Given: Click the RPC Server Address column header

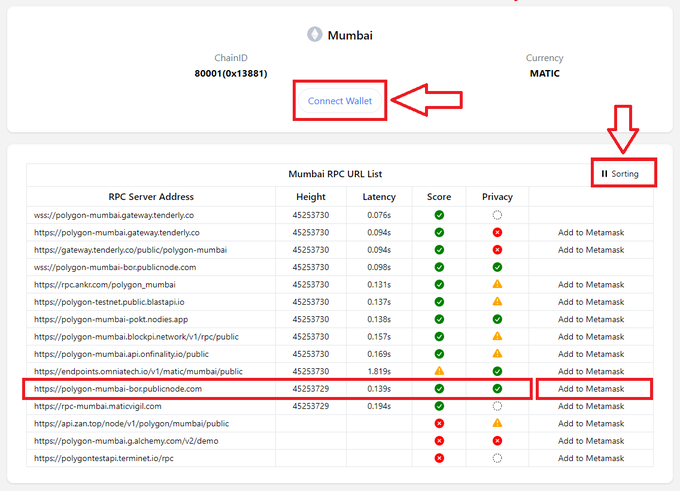Looking at the screenshot, I should pyautogui.click(x=151, y=197).
